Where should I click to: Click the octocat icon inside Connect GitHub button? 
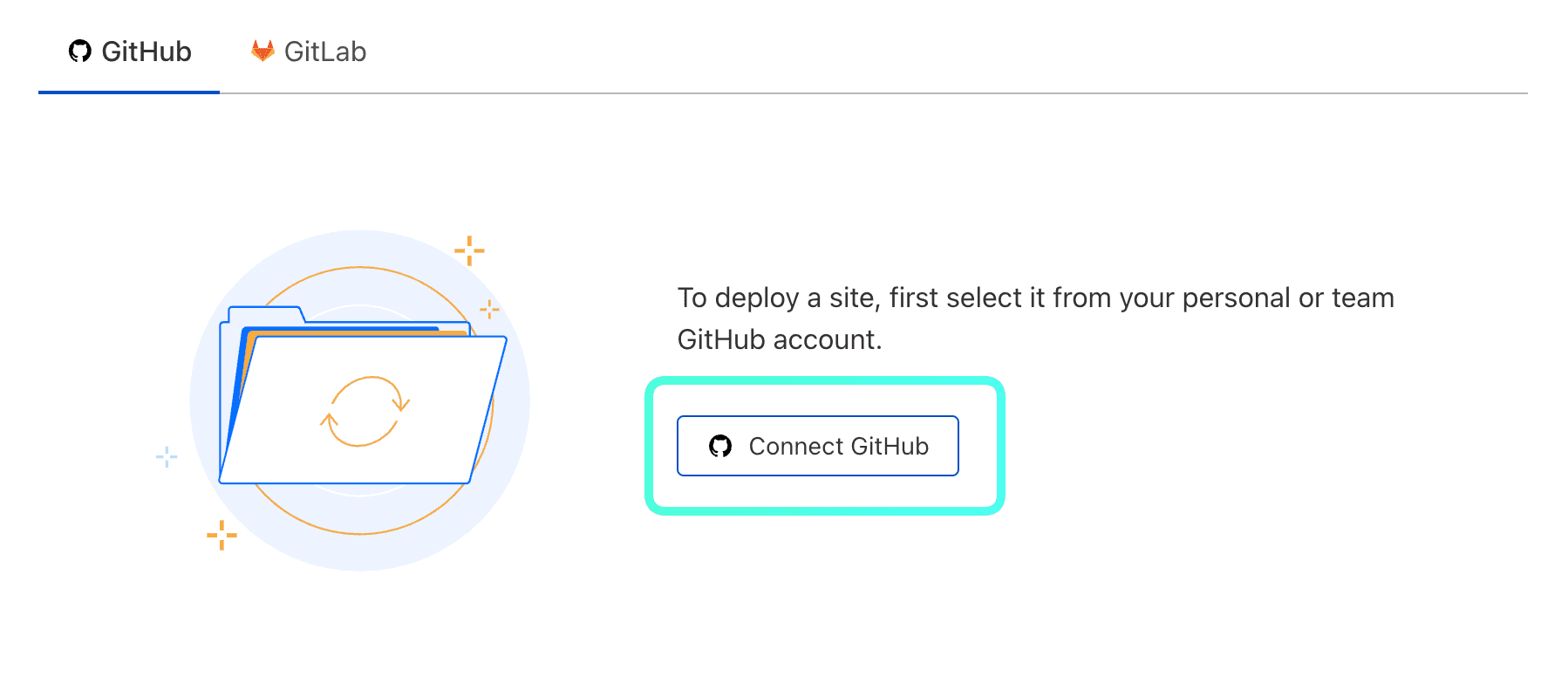point(720,447)
